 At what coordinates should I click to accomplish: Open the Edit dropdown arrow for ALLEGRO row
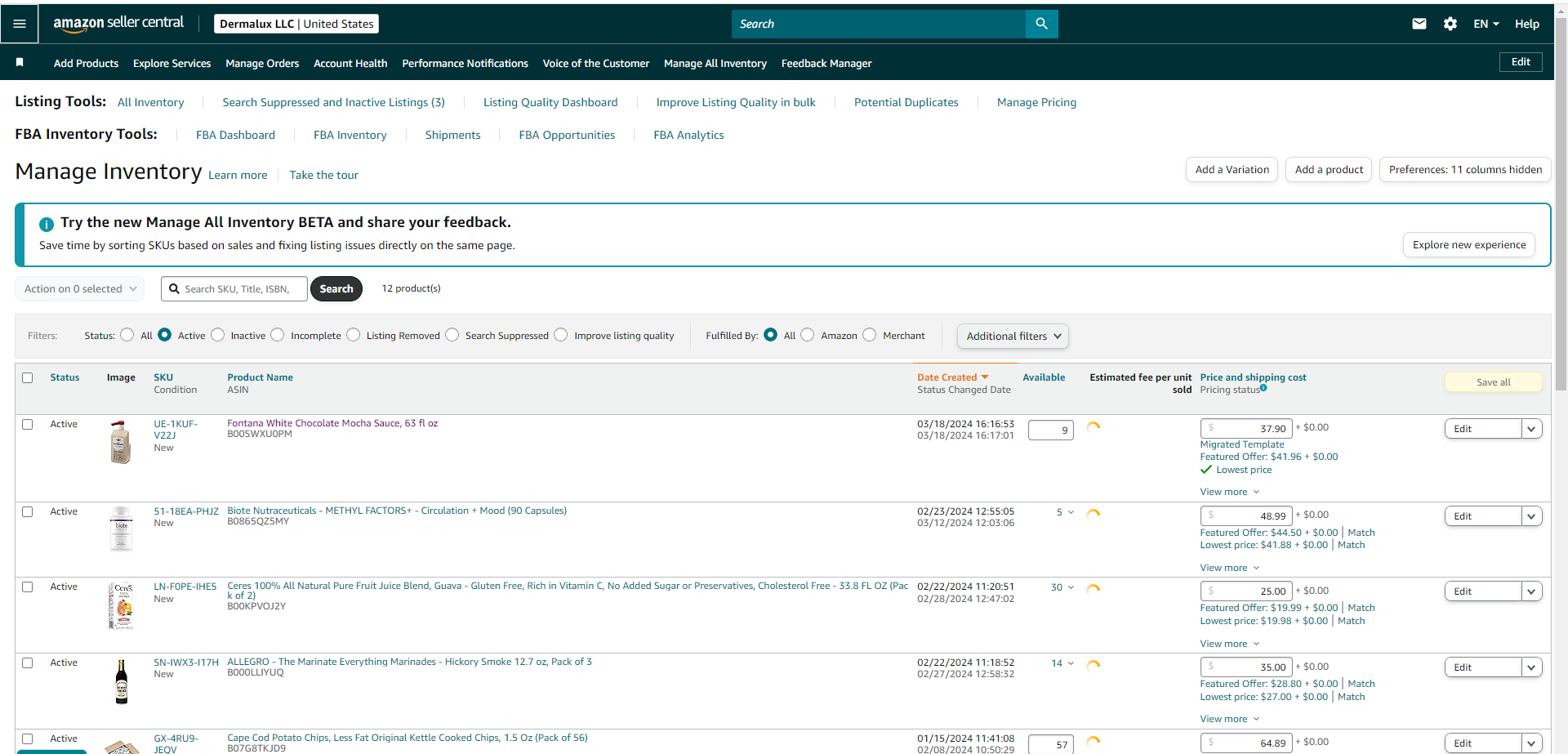[x=1531, y=667]
